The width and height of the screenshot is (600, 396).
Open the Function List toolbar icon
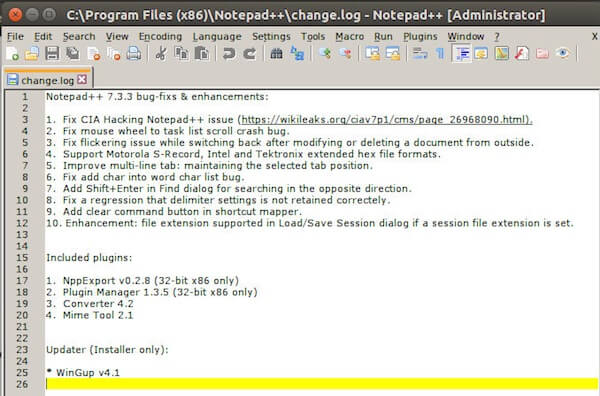point(522,54)
